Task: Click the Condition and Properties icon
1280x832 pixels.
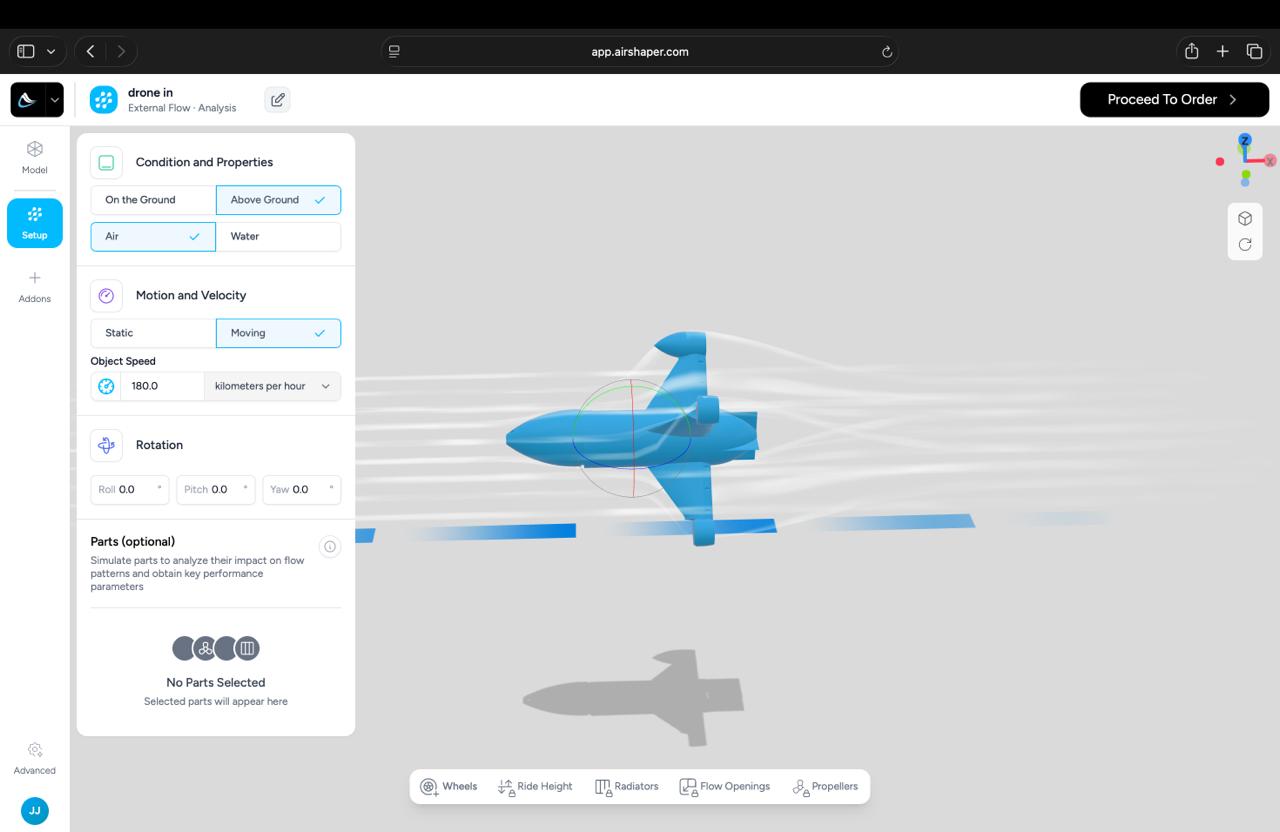Action: coord(107,163)
